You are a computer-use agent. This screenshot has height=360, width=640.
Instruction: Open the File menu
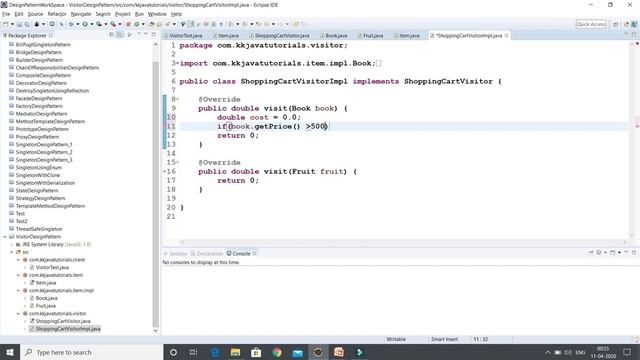coord(6,14)
